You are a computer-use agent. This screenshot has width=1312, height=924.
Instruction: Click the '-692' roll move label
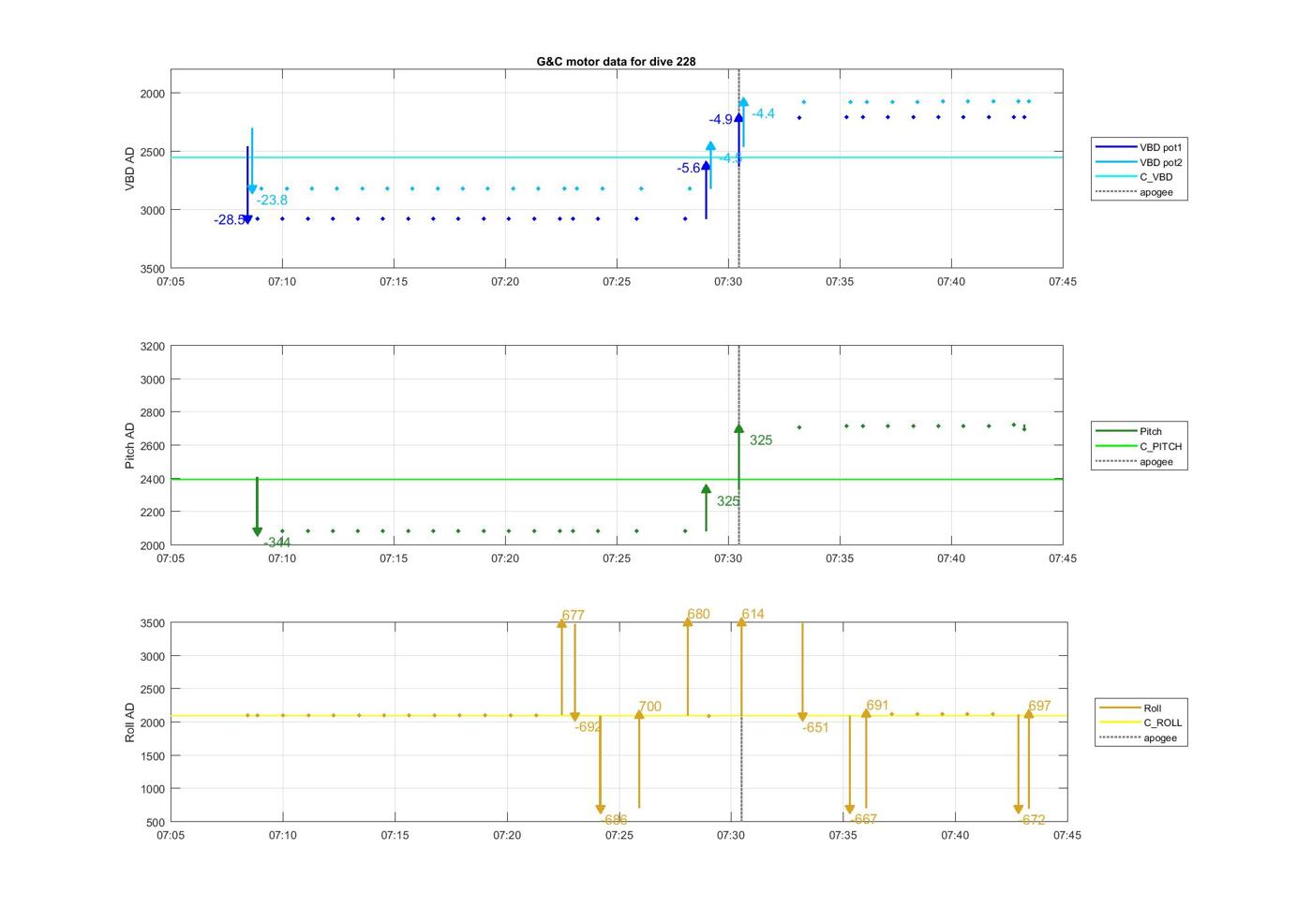click(589, 727)
